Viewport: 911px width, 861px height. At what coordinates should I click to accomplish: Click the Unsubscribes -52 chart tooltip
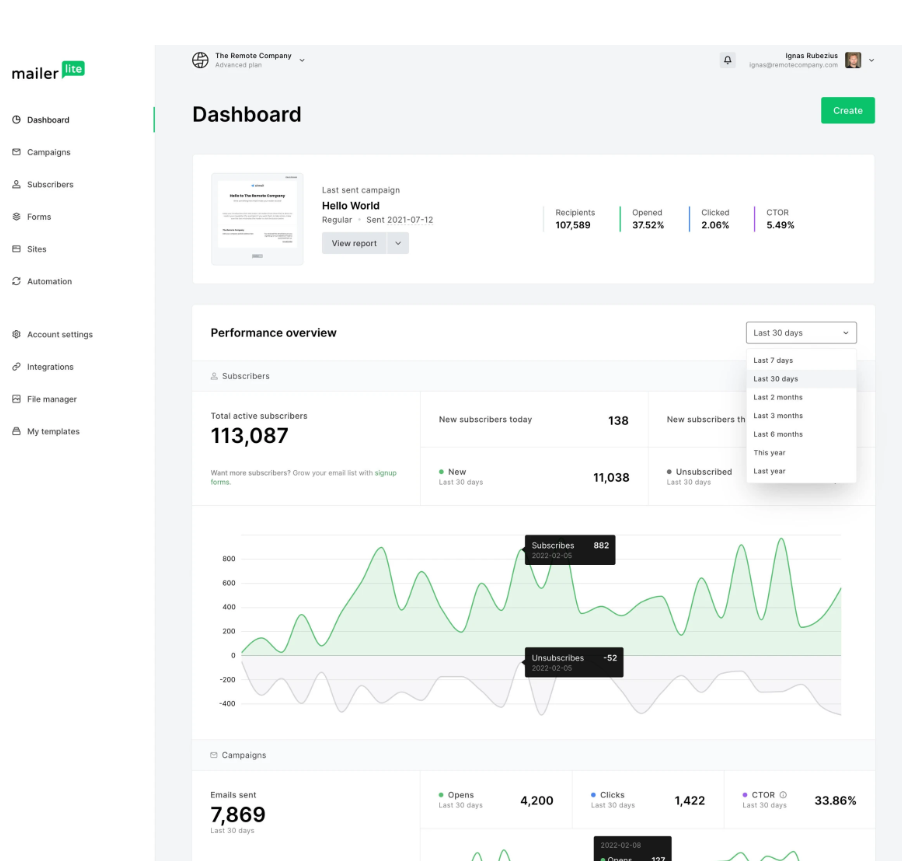pyautogui.click(x=574, y=662)
